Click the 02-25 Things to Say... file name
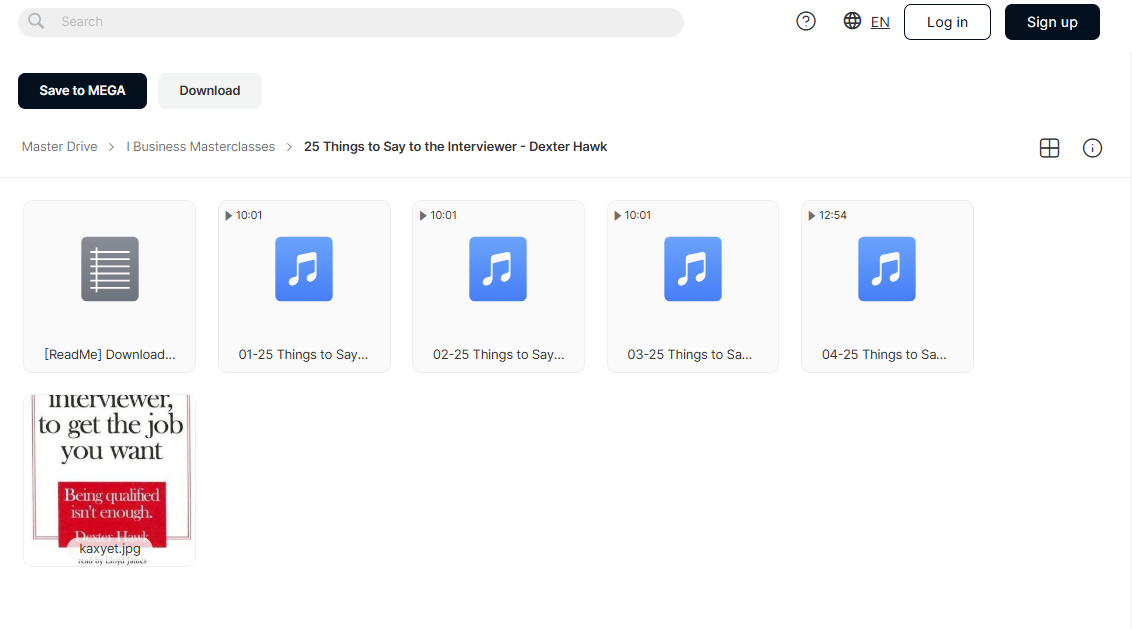 (x=499, y=355)
